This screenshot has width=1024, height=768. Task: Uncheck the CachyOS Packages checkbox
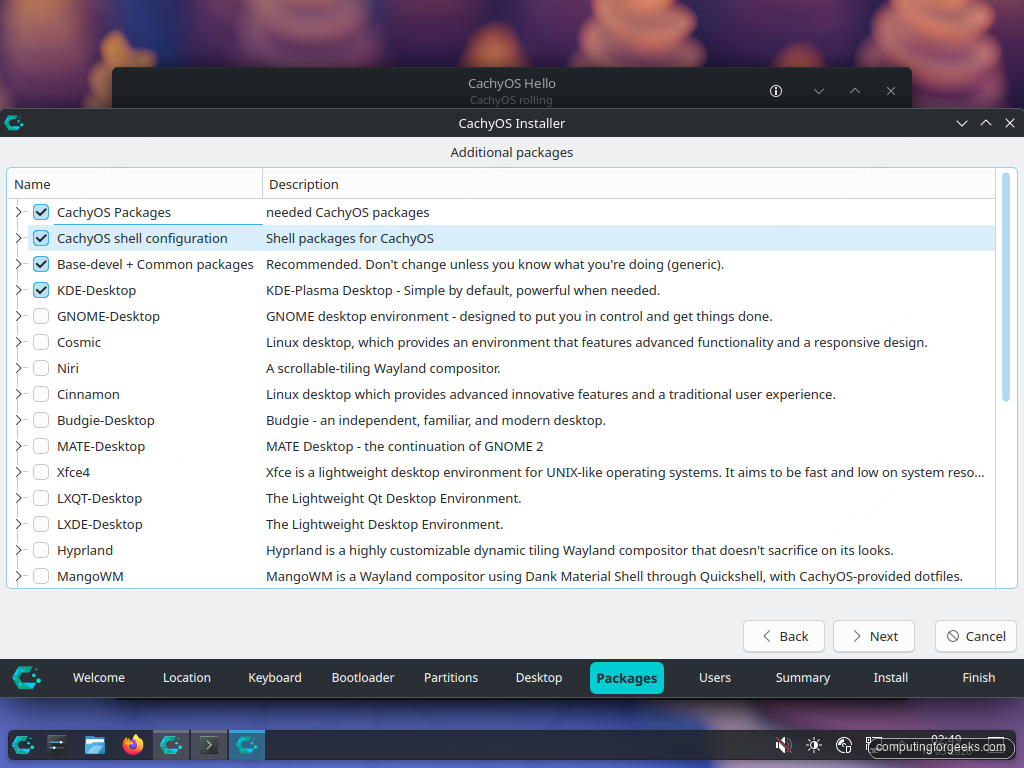[41, 212]
